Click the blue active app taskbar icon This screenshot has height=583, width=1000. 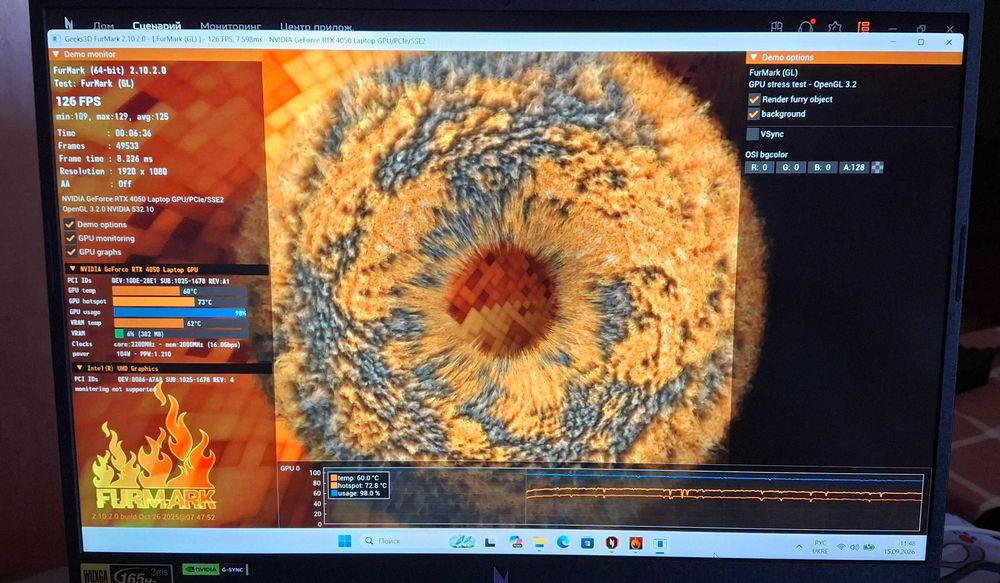coord(660,543)
